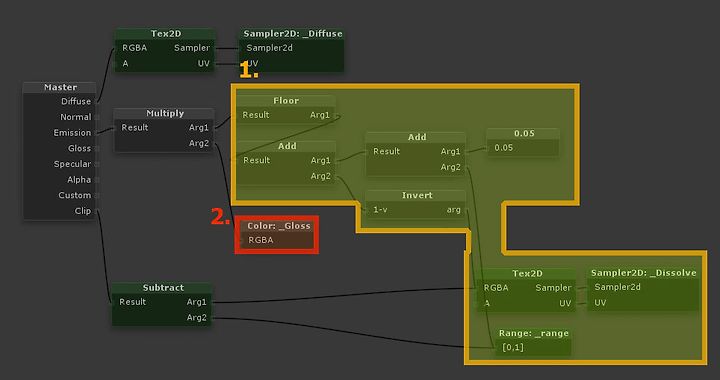
Task: Select the Range: _range node header
Action: [x=534, y=333]
